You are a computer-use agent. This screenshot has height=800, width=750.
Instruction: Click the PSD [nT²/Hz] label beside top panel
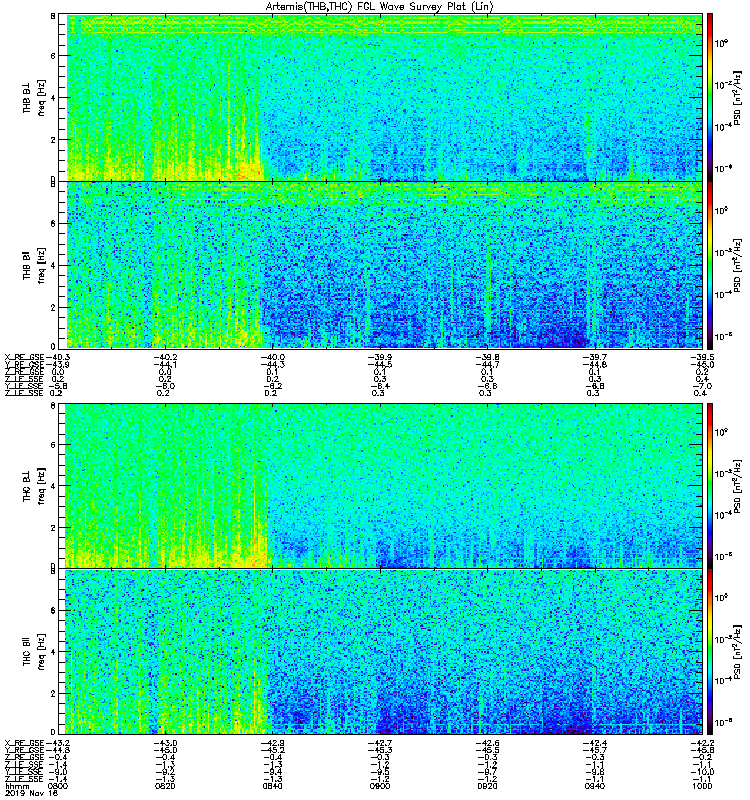click(738, 97)
